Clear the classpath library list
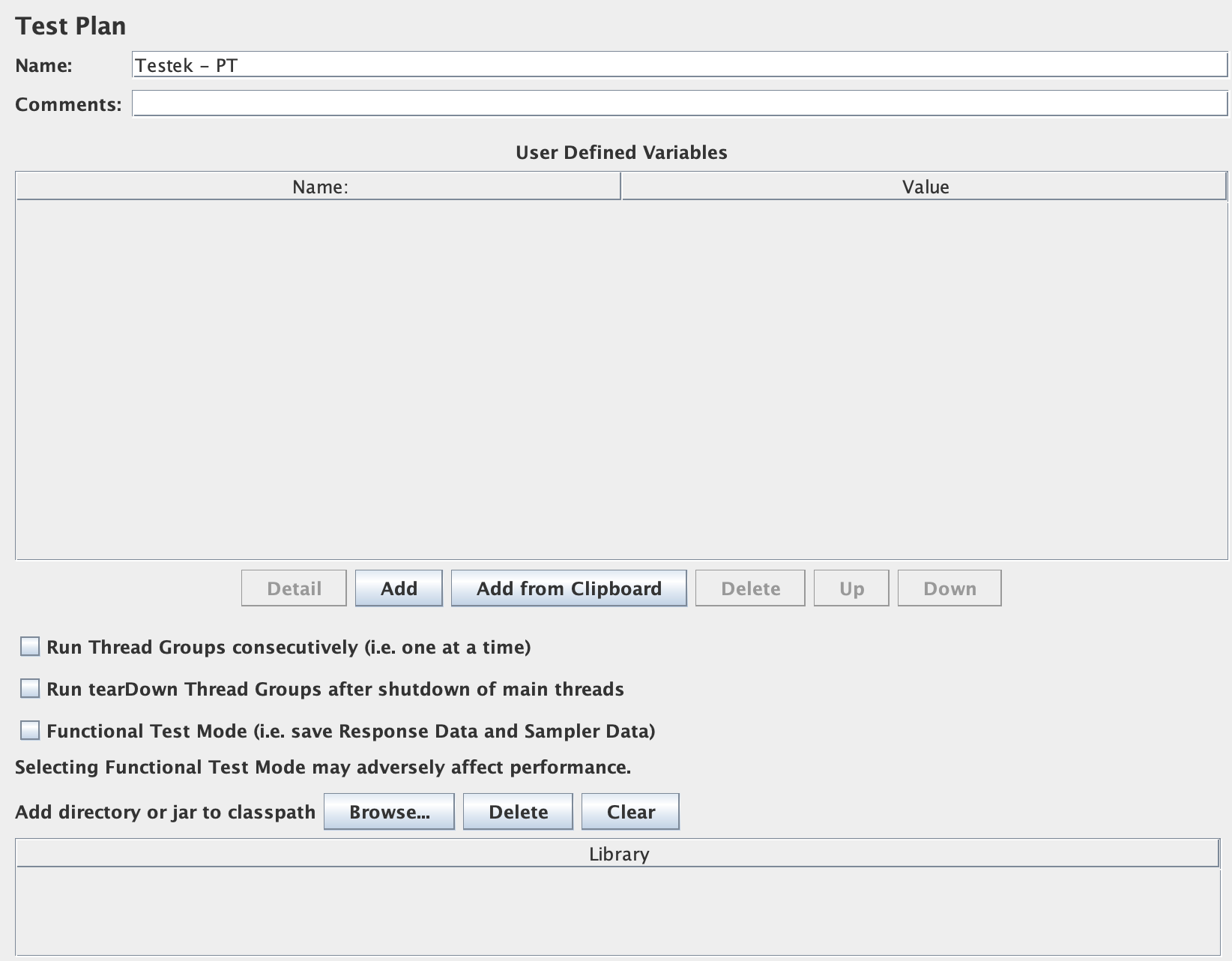Image resolution: width=1232 pixels, height=961 pixels. tap(630, 812)
